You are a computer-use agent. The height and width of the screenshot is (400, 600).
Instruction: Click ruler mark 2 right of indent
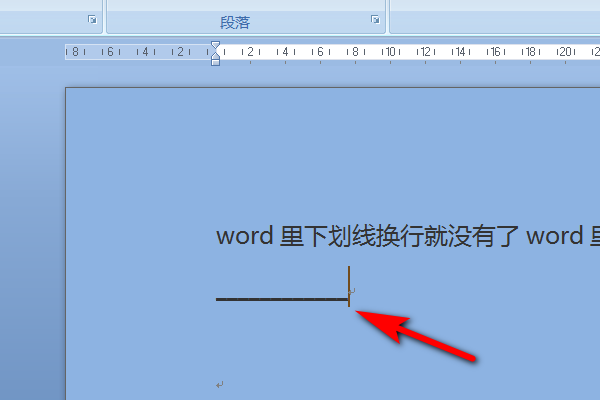[250, 52]
